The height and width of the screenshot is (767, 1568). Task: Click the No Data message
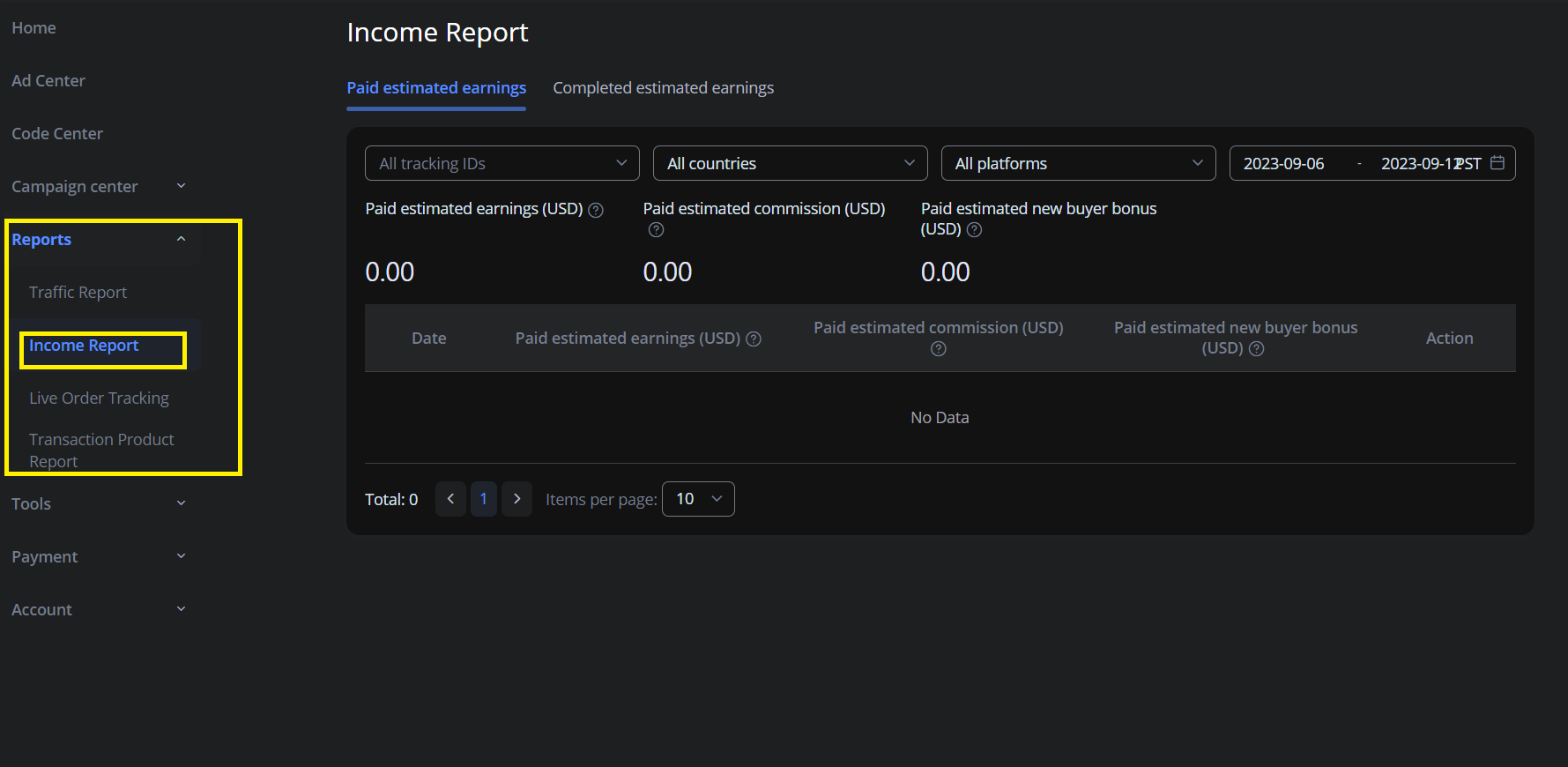point(940,418)
